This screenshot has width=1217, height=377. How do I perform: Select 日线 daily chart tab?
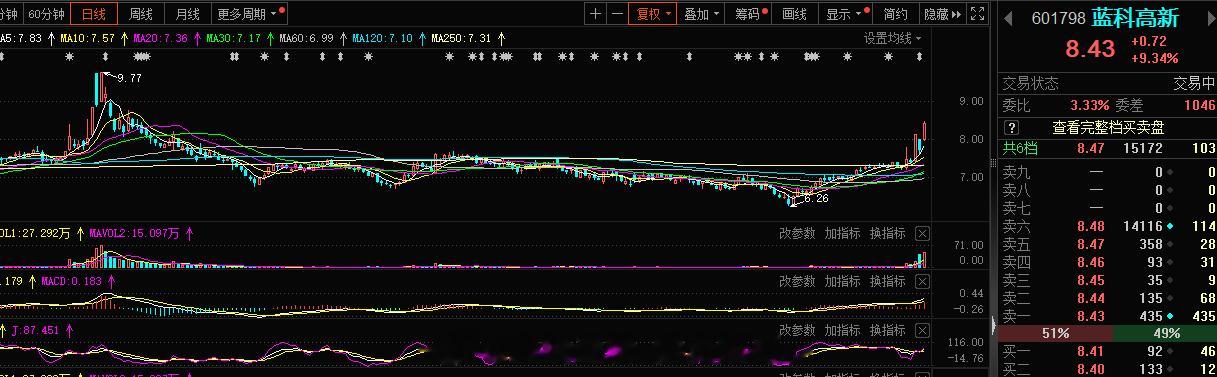(93, 14)
